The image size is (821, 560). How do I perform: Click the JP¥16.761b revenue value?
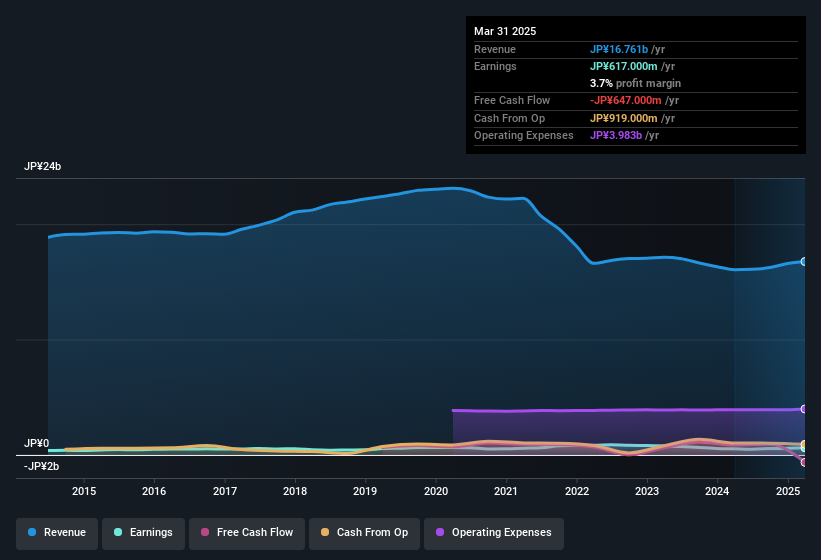619,49
